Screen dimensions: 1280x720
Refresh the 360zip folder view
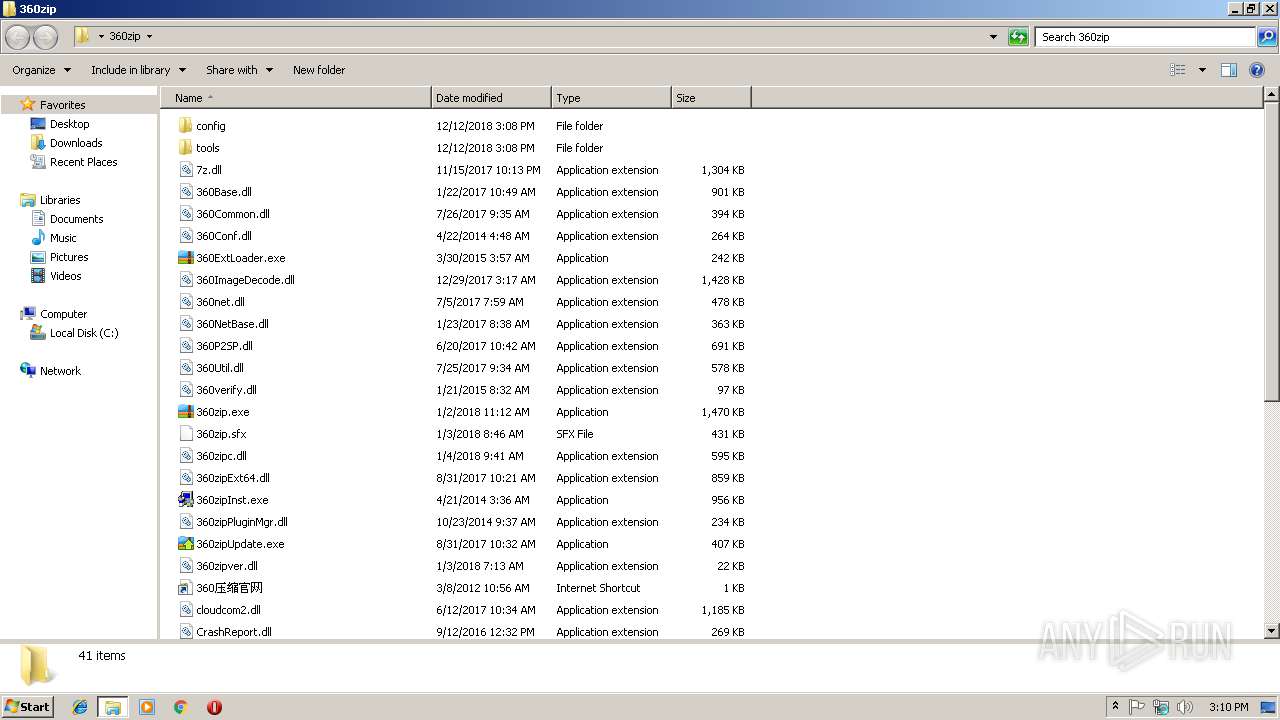click(1018, 37)
